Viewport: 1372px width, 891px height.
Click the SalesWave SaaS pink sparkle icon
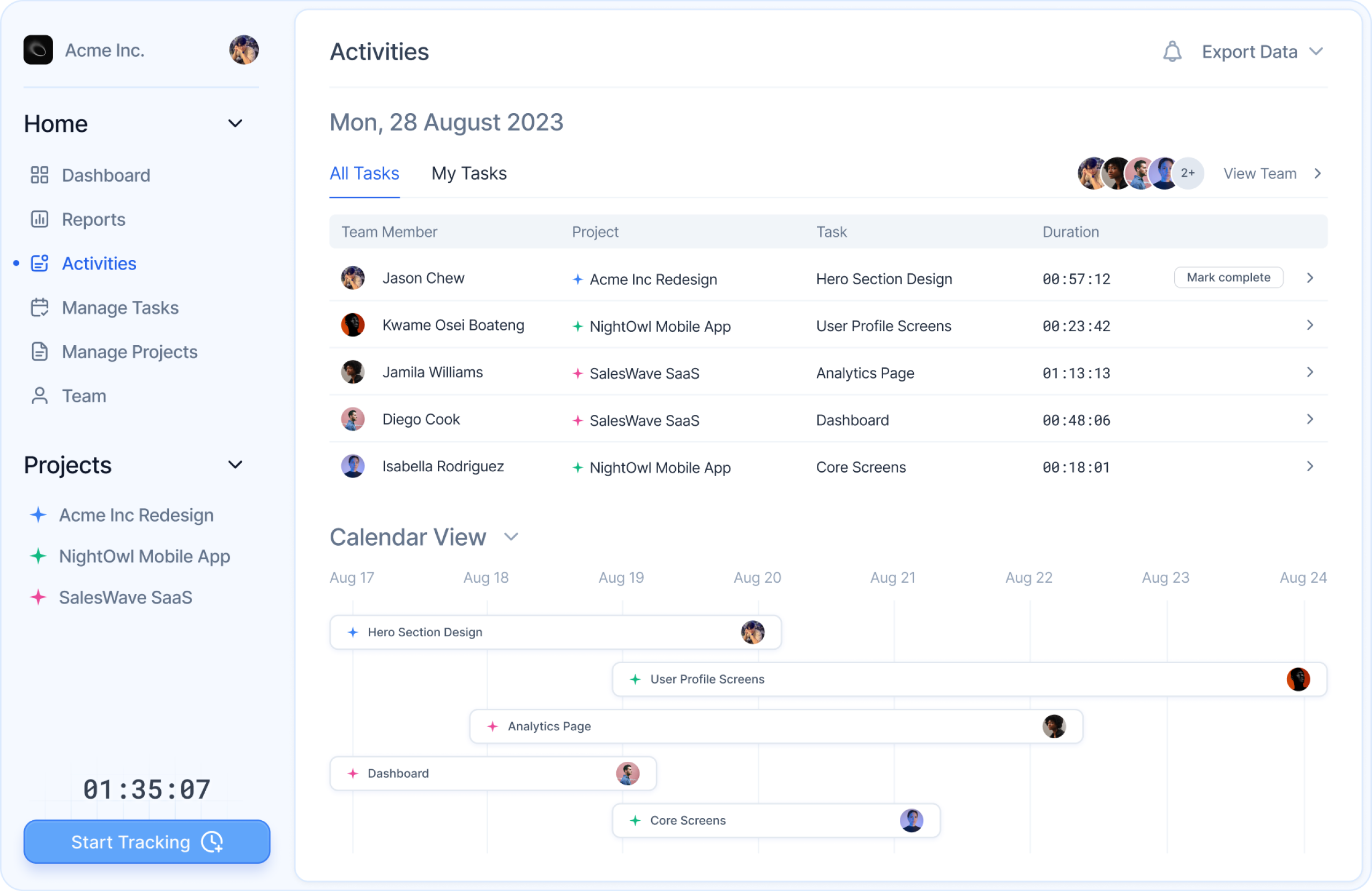tap(38, 597)
